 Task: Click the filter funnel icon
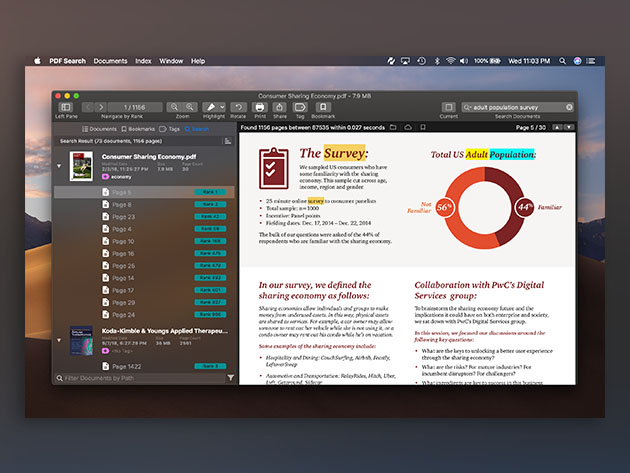point(231,378)
